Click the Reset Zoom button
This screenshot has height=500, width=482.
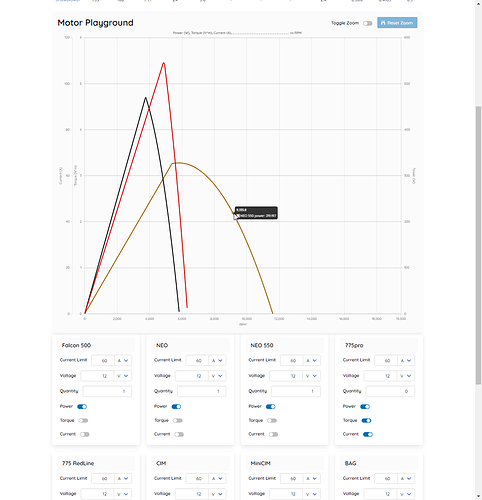[397, 23]
